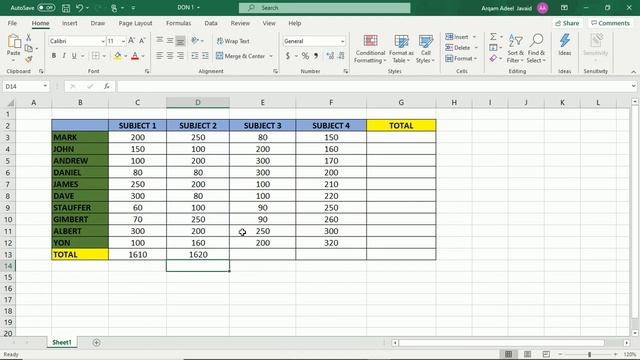This screenshot has width=640, height=360.
Task: Click the Orientation text angle icon
Action: (195, 40)
